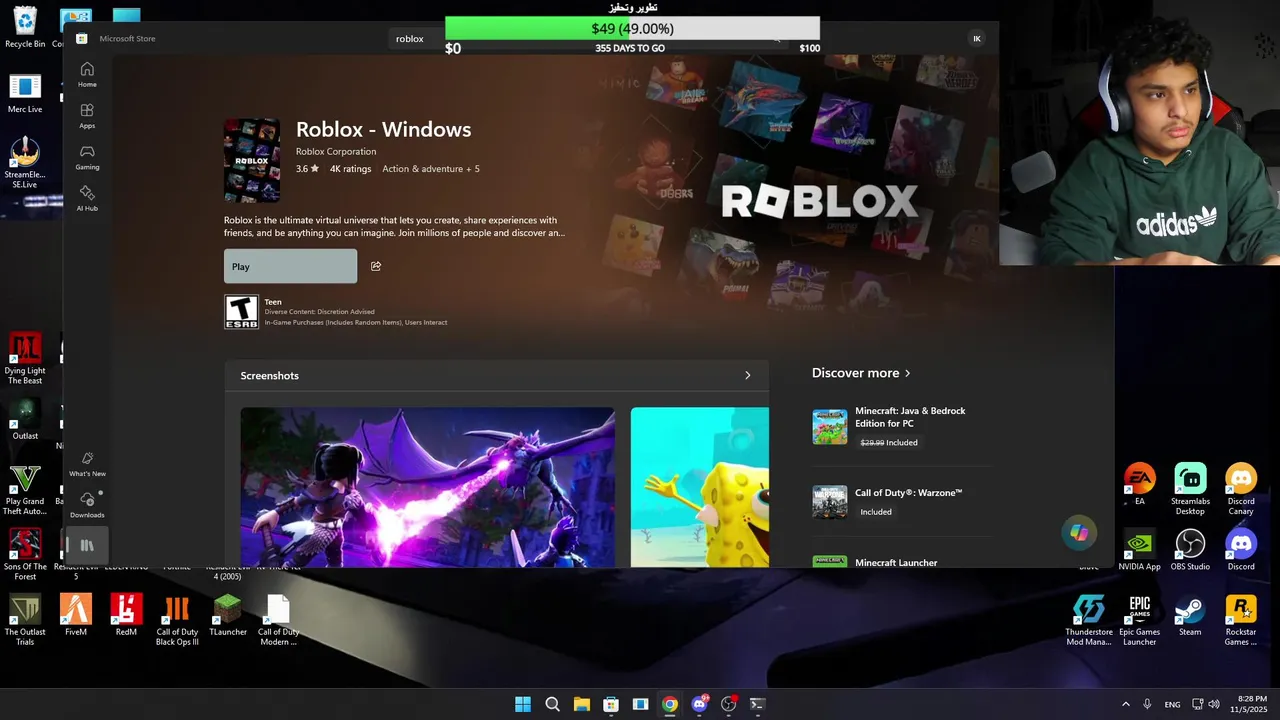Open AI Hub in the Store sidebar
Image resolution: width=1280 pixels, height=720 pixels.
pos(87,198)
